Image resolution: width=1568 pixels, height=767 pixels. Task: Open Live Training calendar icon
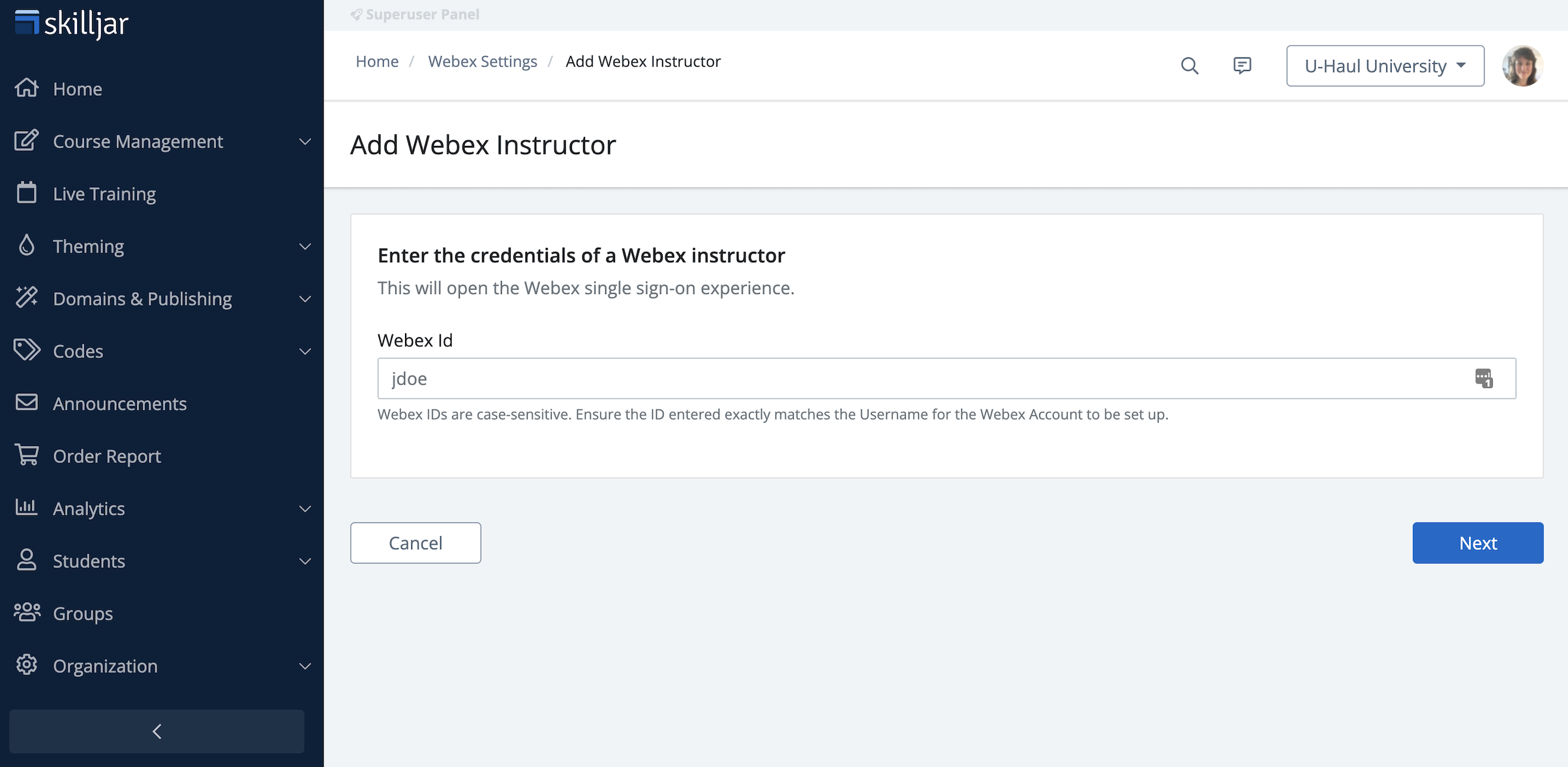tap(27, 193)
